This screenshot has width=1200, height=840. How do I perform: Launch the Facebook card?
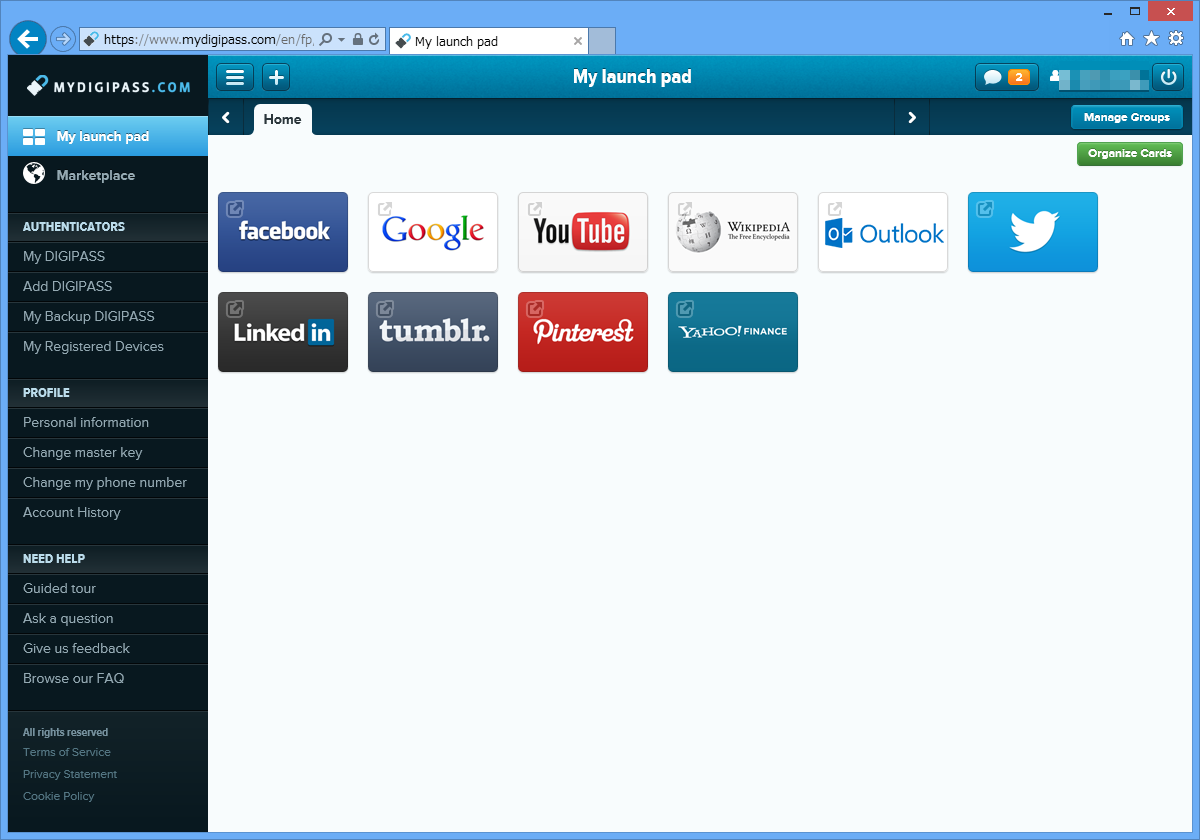click(x=283, y=232)
